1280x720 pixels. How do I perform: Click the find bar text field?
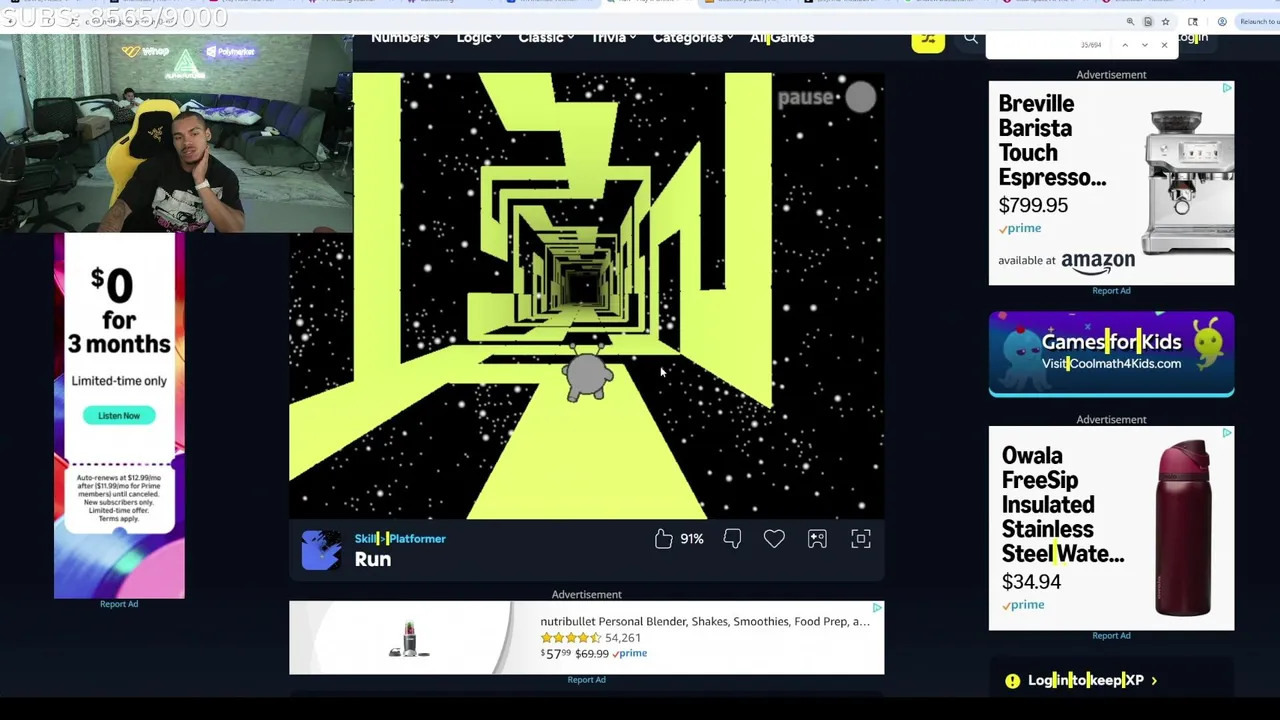click(x=1032, y=45)
